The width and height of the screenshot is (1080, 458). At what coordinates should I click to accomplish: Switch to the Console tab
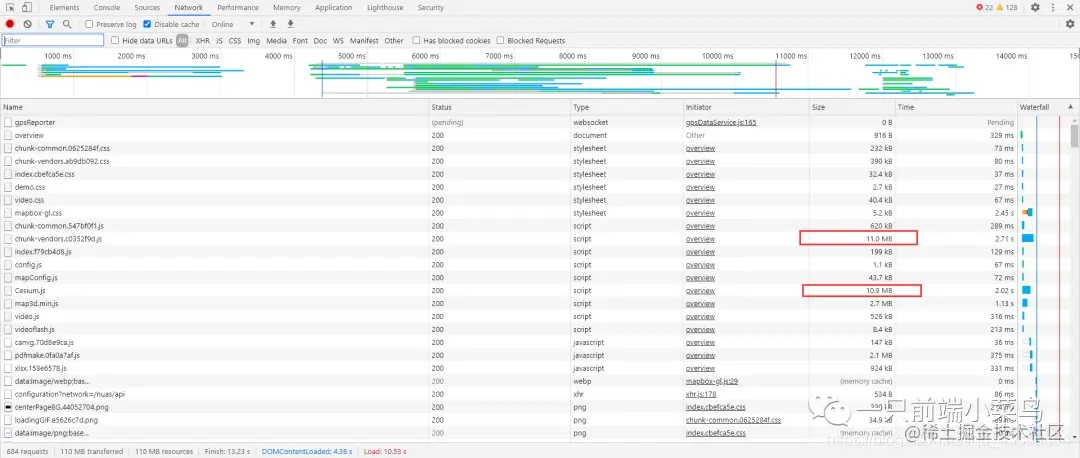(x=107, y=8)
